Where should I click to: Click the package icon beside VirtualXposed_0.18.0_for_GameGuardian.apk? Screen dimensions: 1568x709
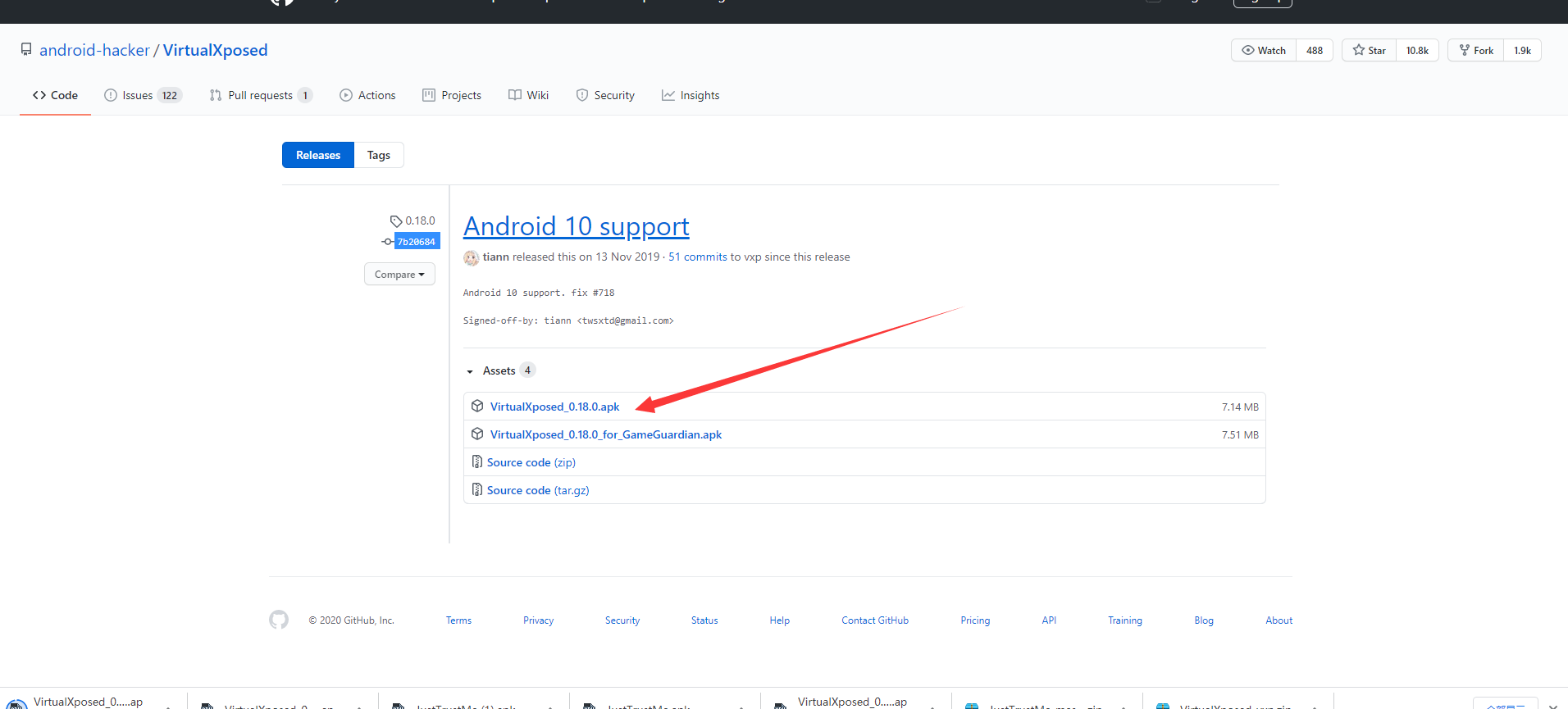pyautogui.click(x=477, y=434)
